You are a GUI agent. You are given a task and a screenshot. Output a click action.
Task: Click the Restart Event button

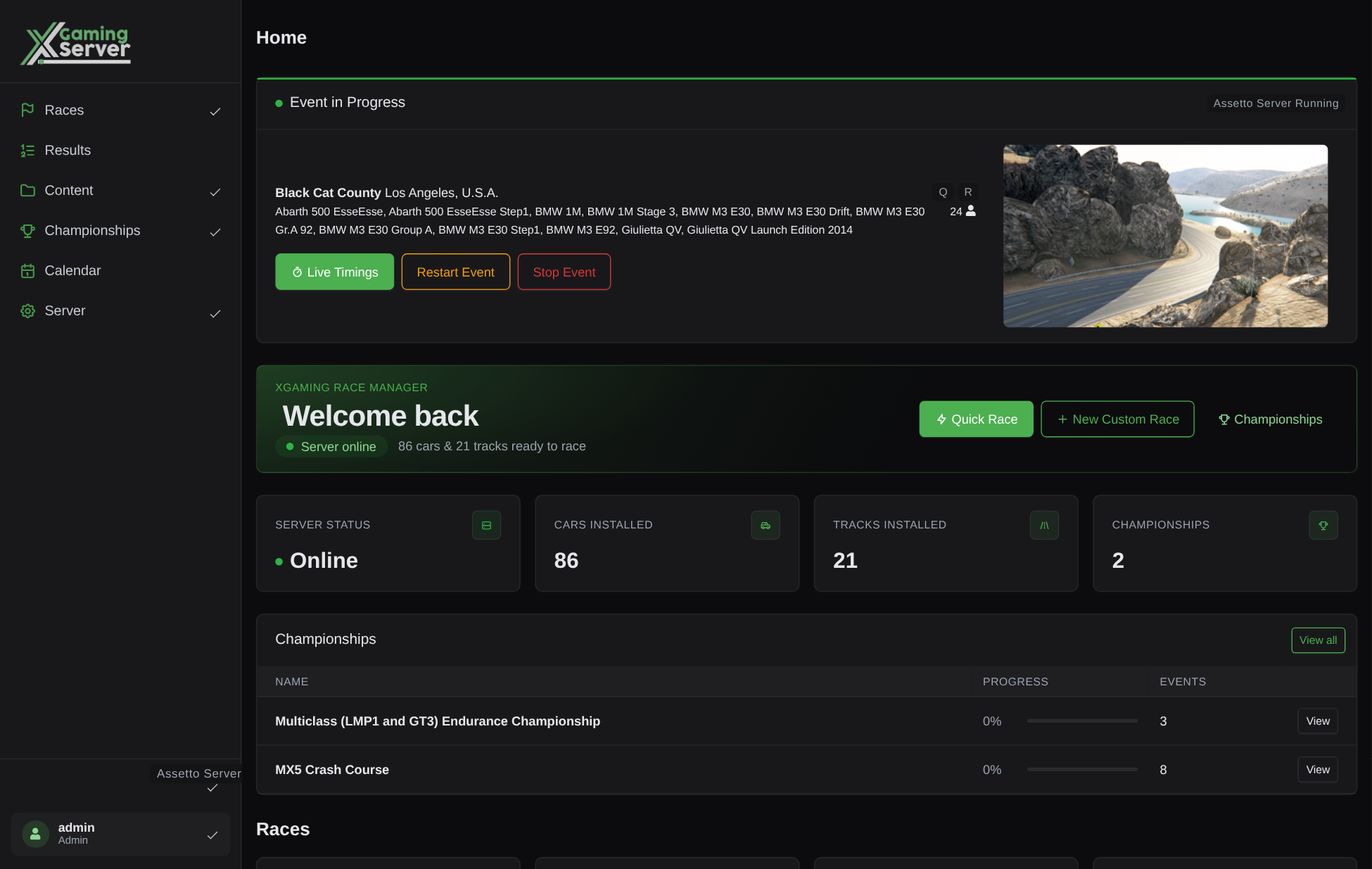pyautogui.click(x=456, y=272)
